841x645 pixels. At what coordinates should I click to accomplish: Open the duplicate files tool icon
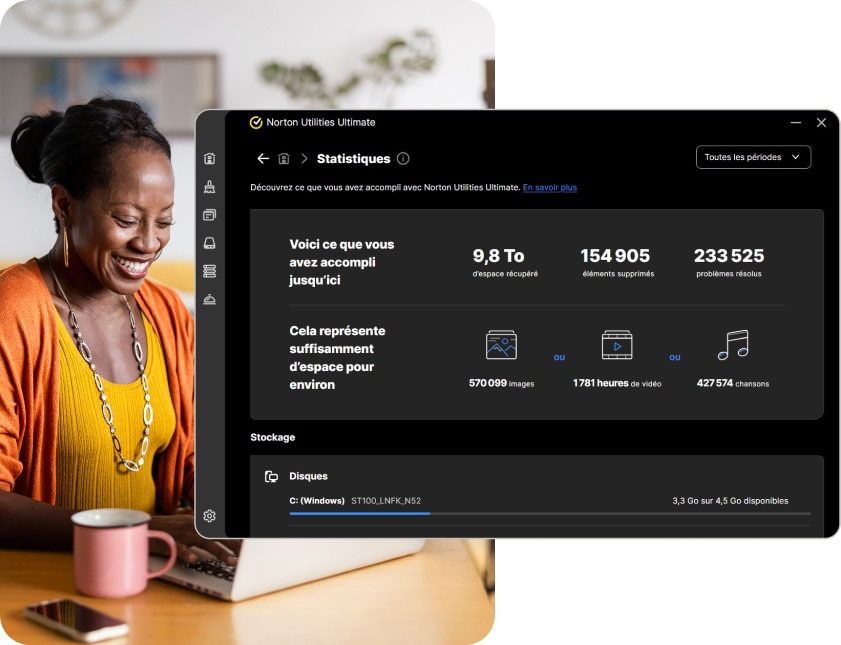[x=209, y=214]
